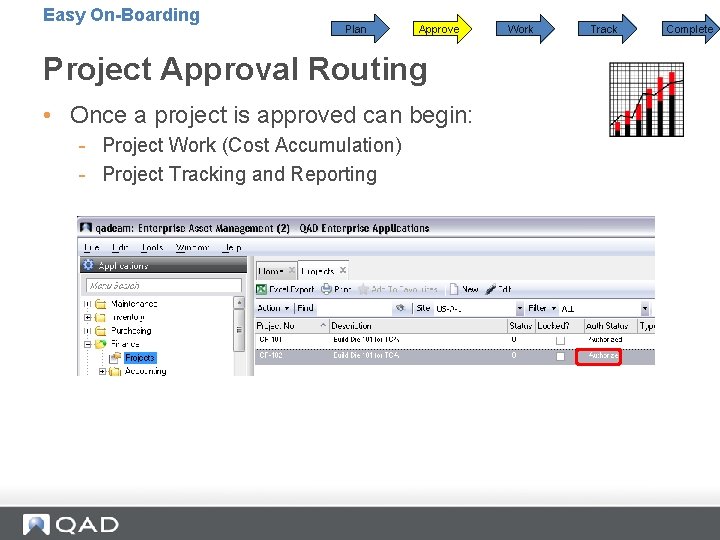Open the Filter dropdown label arrow
The height and width of the screenshot is (540, 720).
tap(554, 309)
